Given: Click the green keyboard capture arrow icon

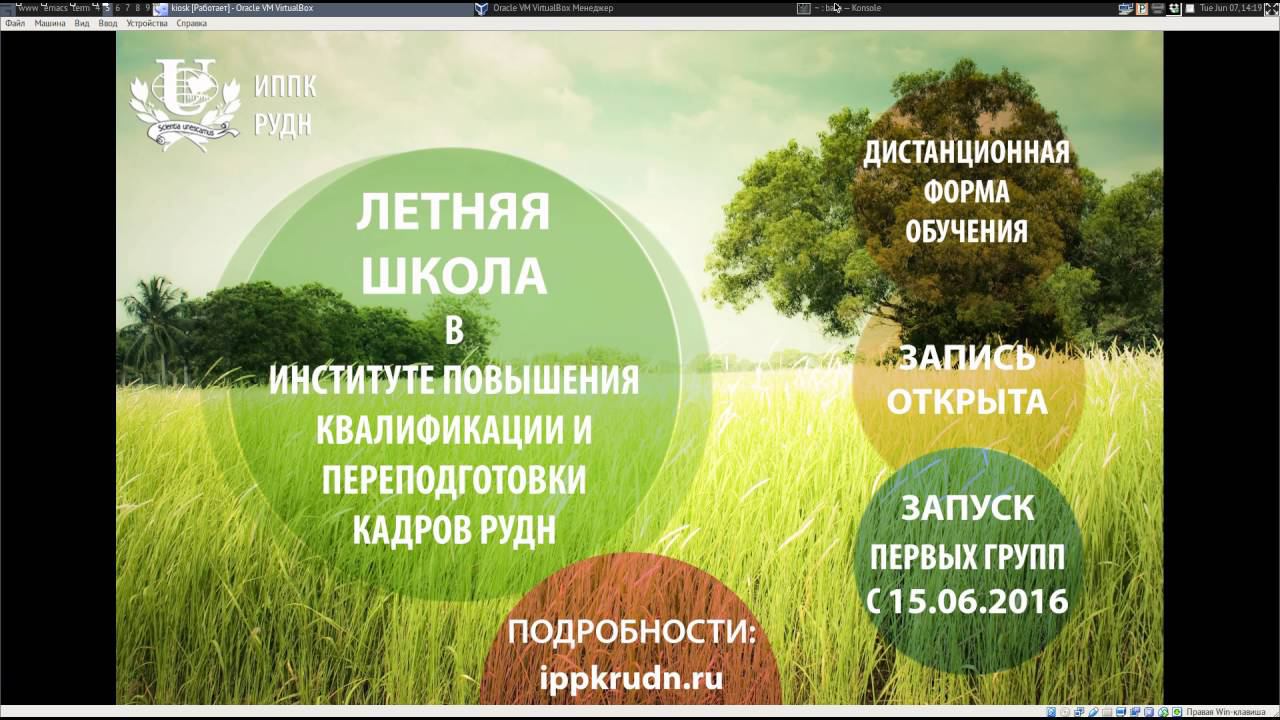Looking at the screenshot, I should [x=1177, y=712].
